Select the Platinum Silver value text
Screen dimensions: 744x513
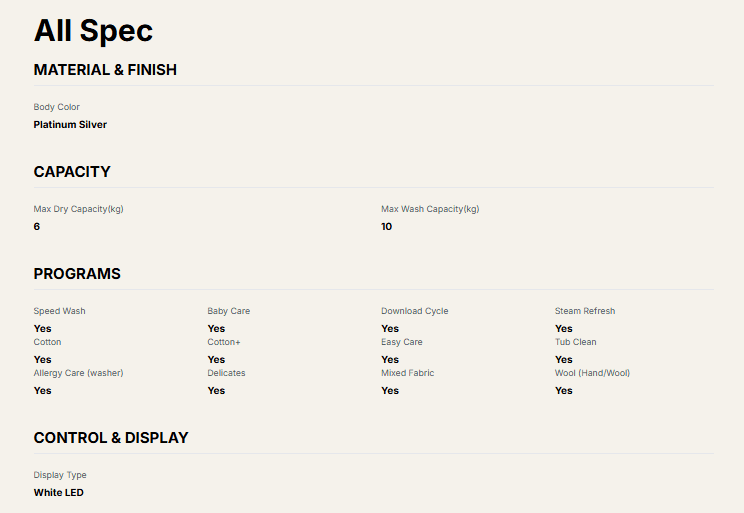pyautogui.click(x=70, y=125)
